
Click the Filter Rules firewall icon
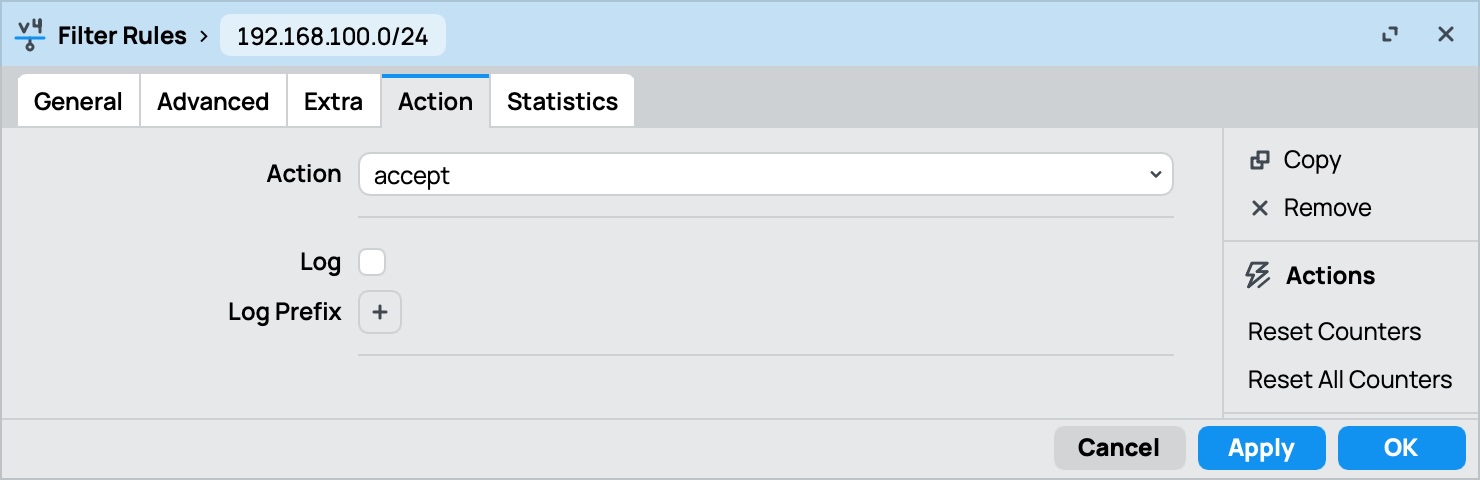click(x=31, y=36)
